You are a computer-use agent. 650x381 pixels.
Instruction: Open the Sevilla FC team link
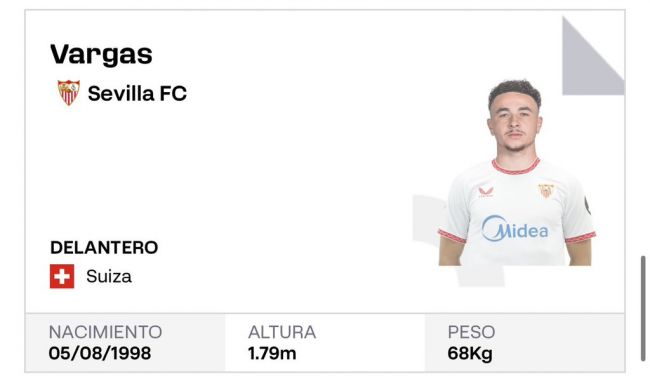pyautogui.click(x=137, y=93)
